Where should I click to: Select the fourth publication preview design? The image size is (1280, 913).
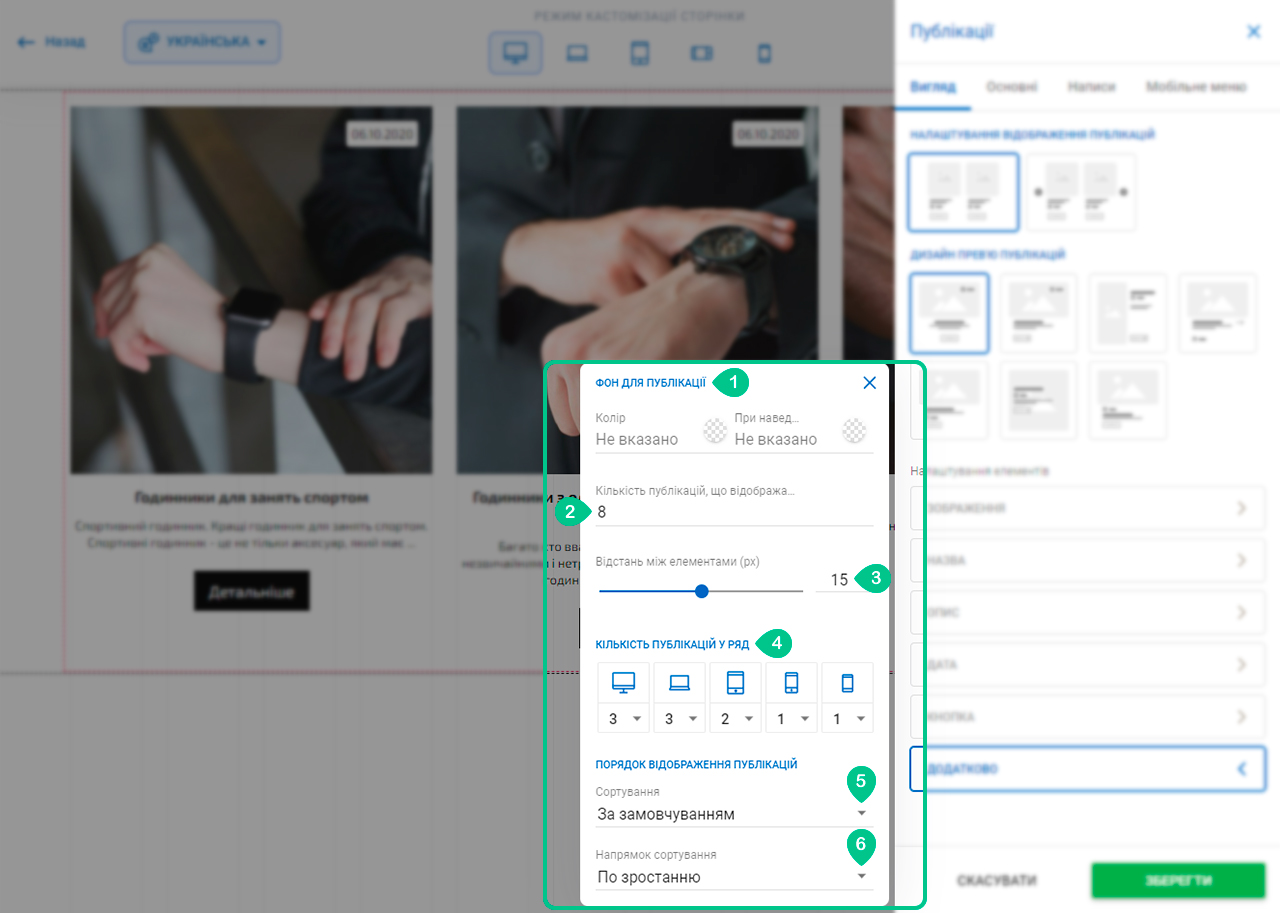point(1217,313)
